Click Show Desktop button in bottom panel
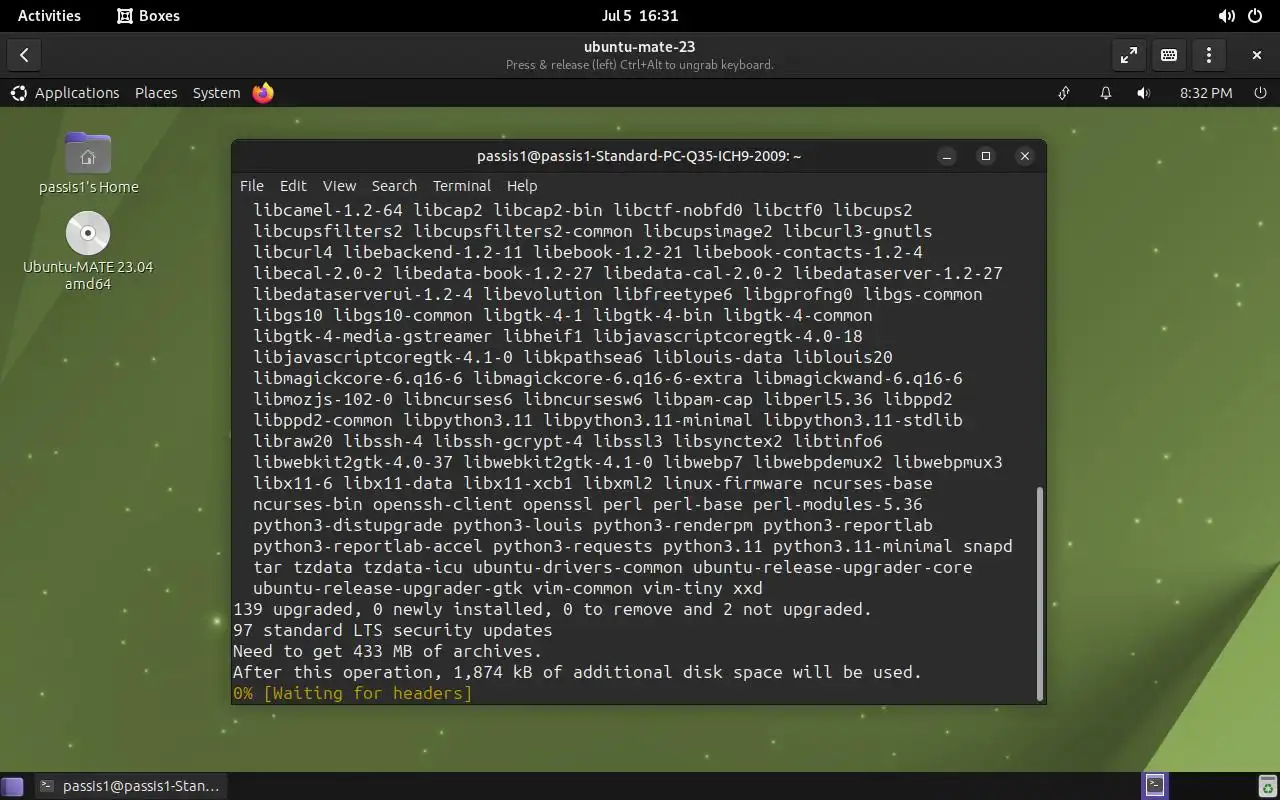This screenshot has width=1280, height=800. pyautogui.click(x=12, y=786)
